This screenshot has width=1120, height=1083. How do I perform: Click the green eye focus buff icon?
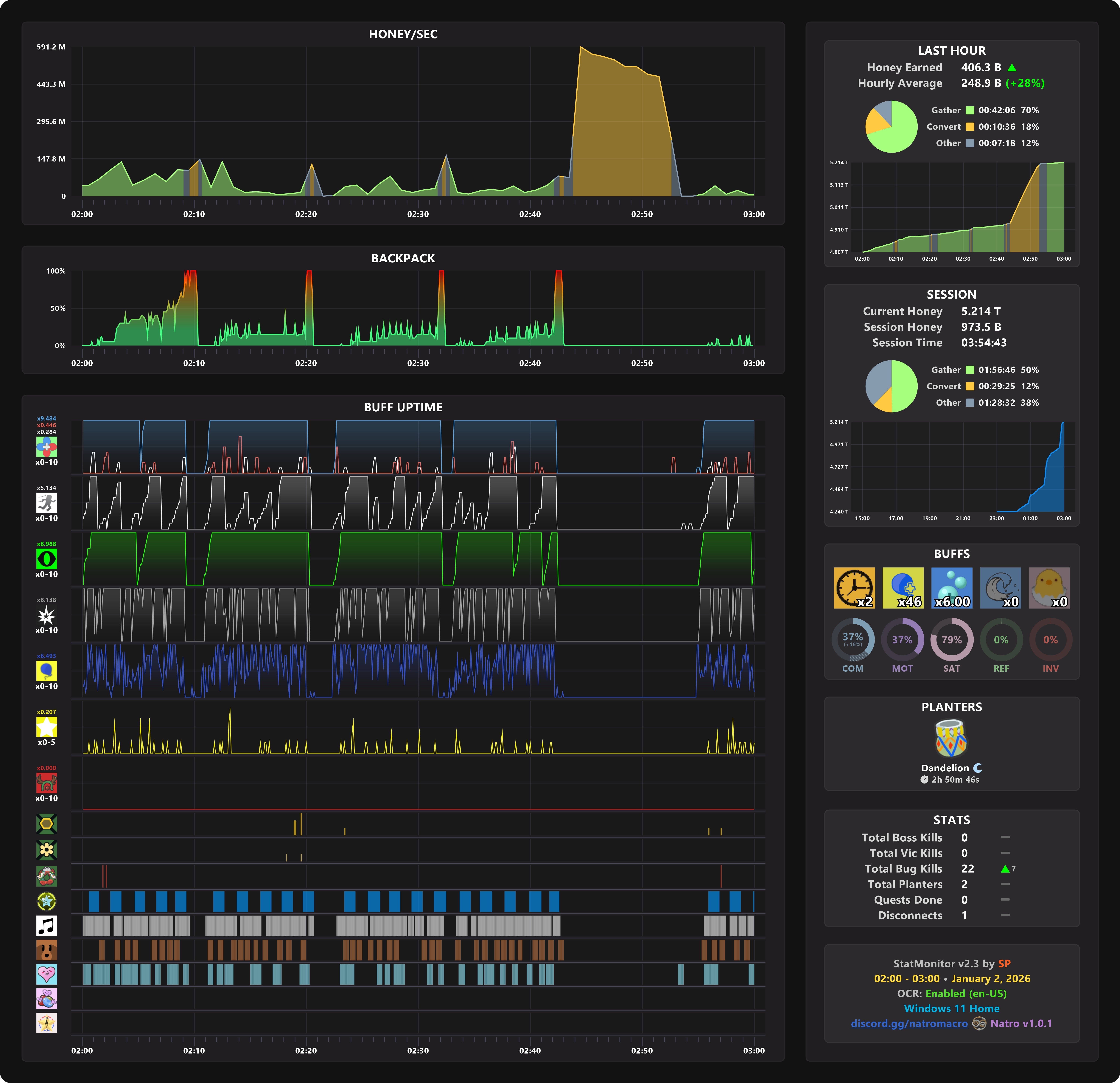(46, 559)
